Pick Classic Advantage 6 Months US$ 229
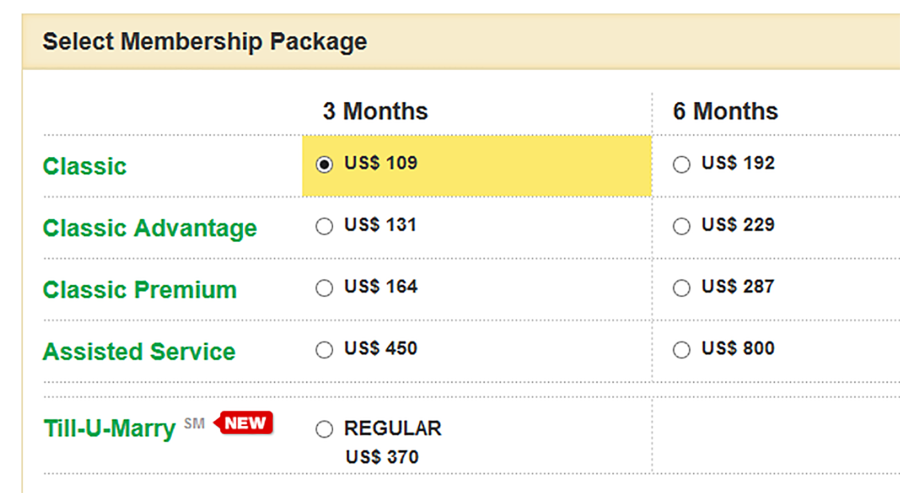This screenshot has width=900, height=493. click(681, 226)
